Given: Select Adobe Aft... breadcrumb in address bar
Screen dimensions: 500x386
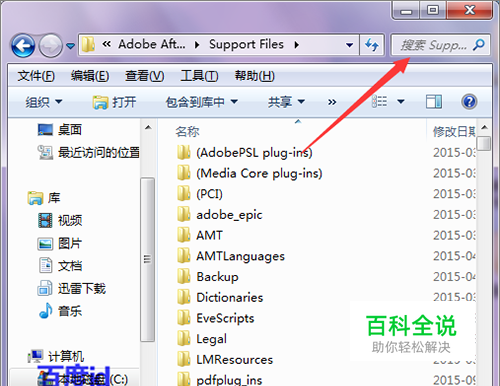Looking at the screenshot, I should tap(152, 44).
